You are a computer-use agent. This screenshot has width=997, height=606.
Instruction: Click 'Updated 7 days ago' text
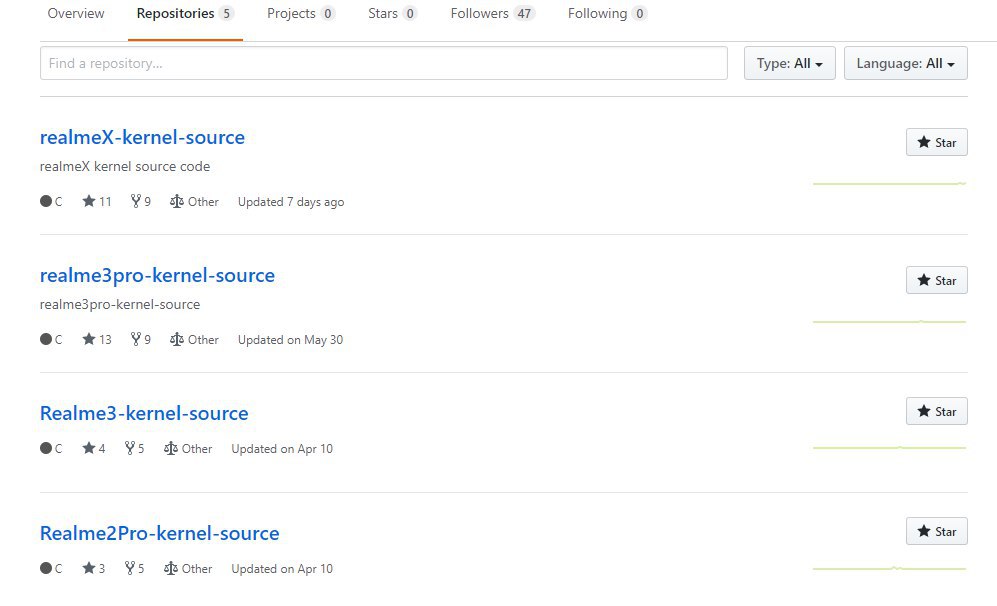pos(291,202)
